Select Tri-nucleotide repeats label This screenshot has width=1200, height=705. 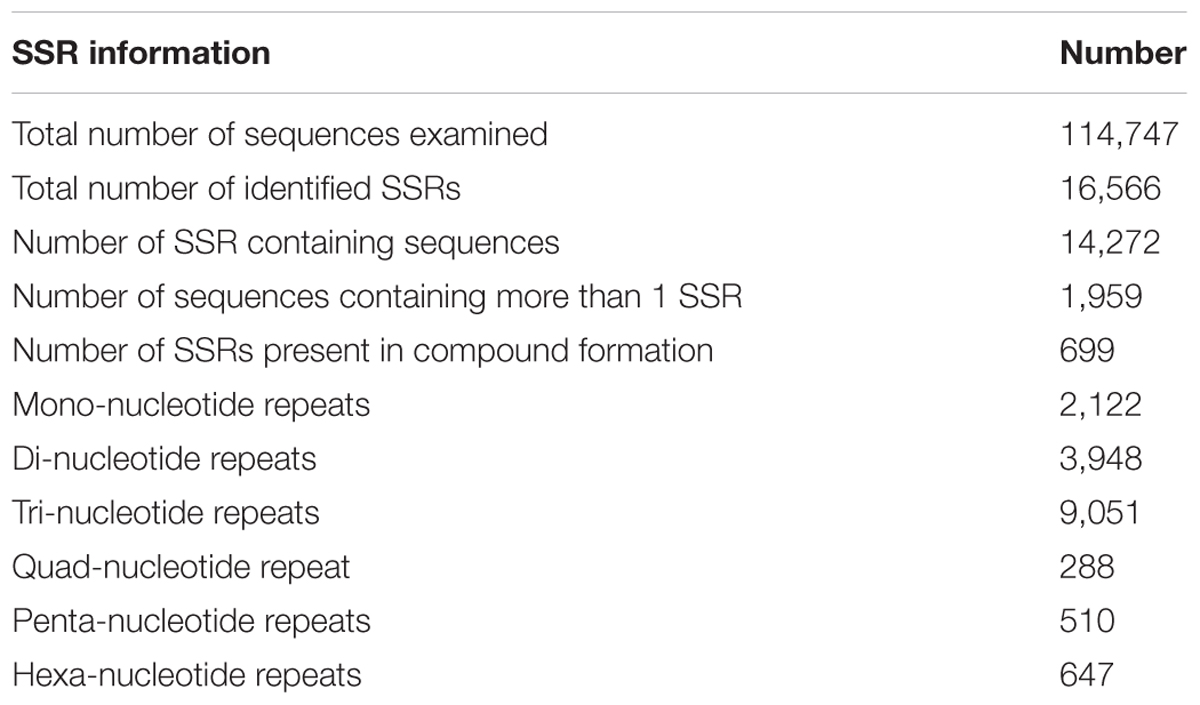tap(166, 512)
